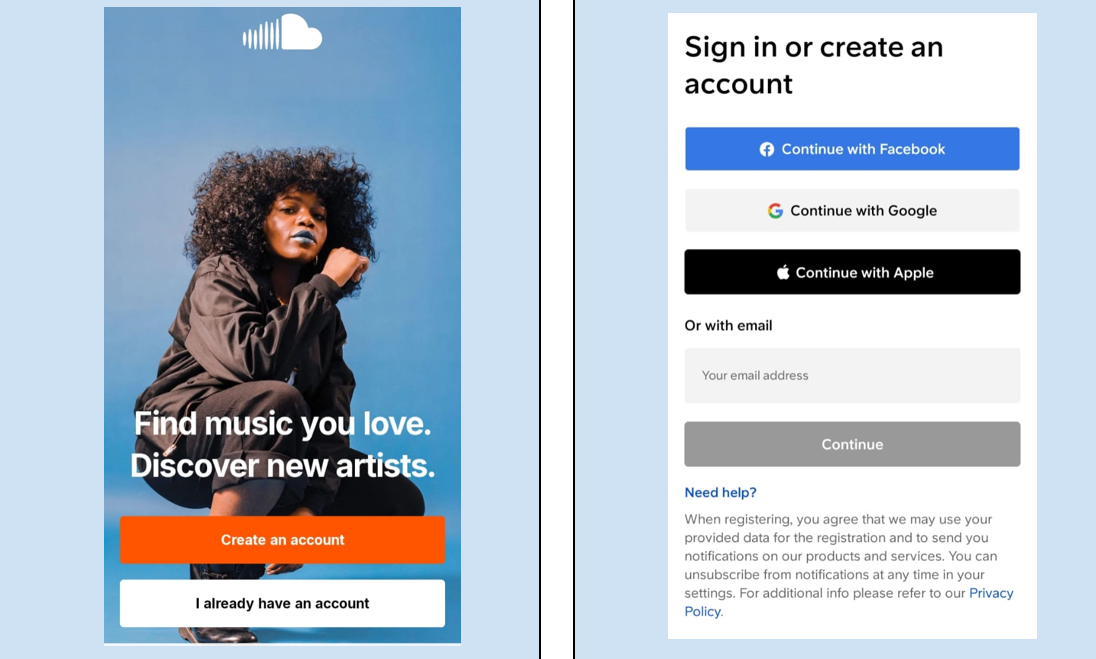Viewport: 1096px width, 659px height.
Task: Click the Or with email label
Action: 728,325
